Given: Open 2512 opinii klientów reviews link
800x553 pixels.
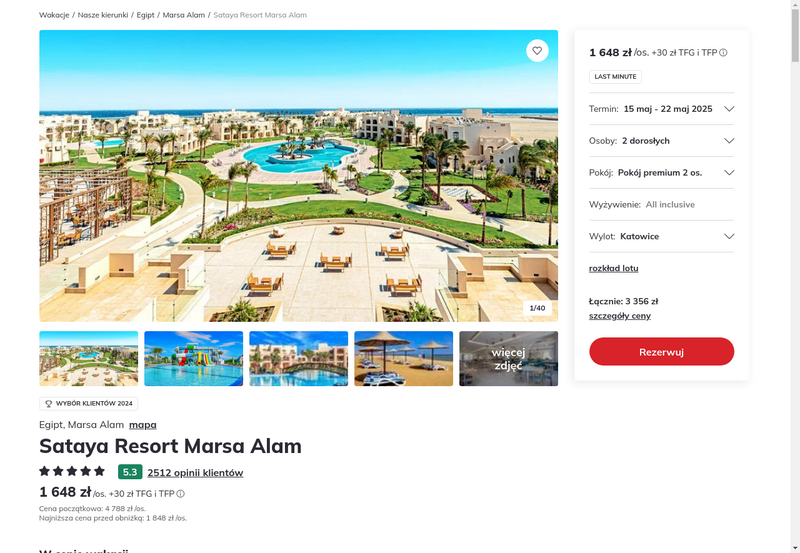Looking at the screenshot, I should [x=195, y=473].
